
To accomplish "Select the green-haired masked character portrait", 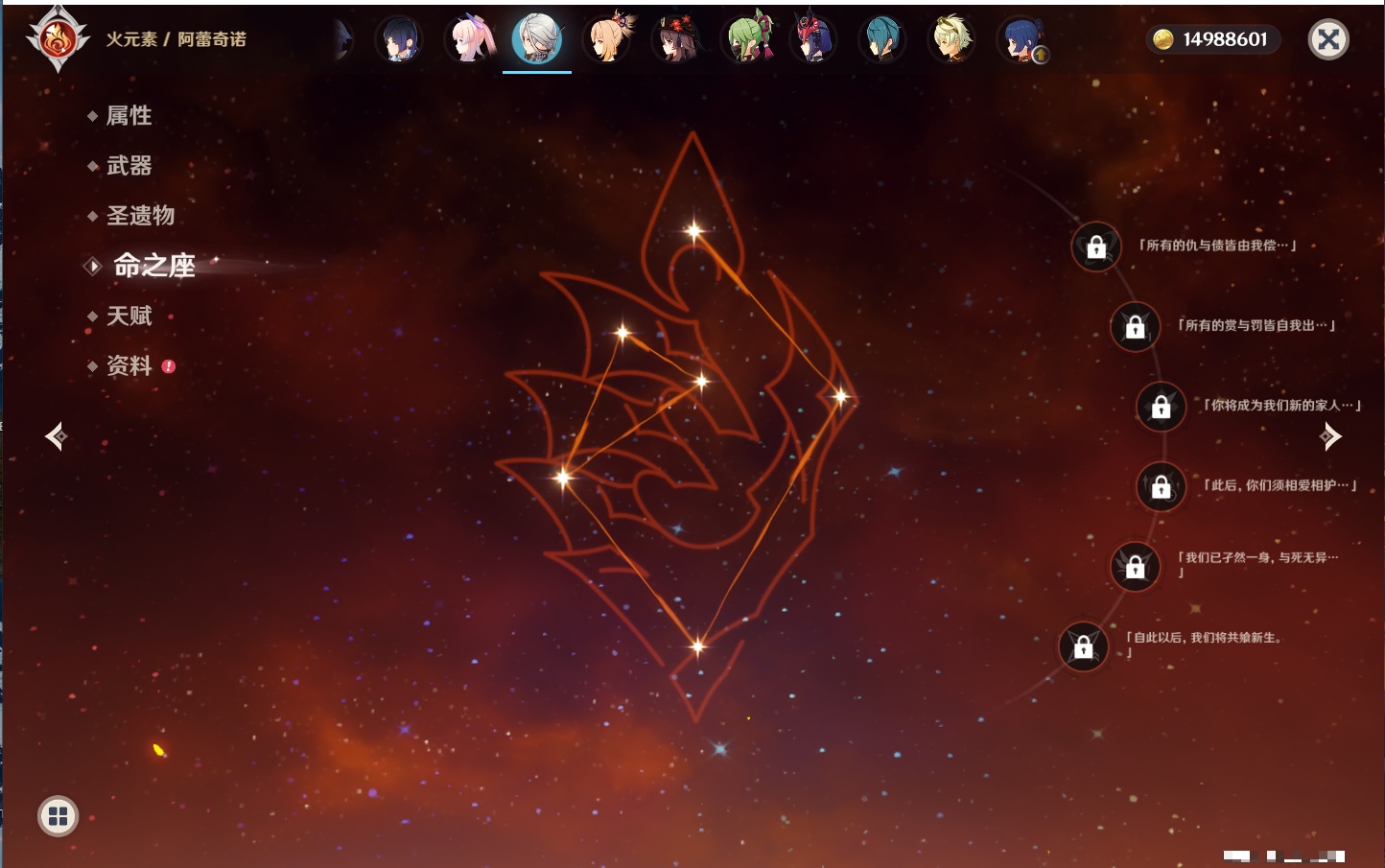I will [x=747, y=39].
